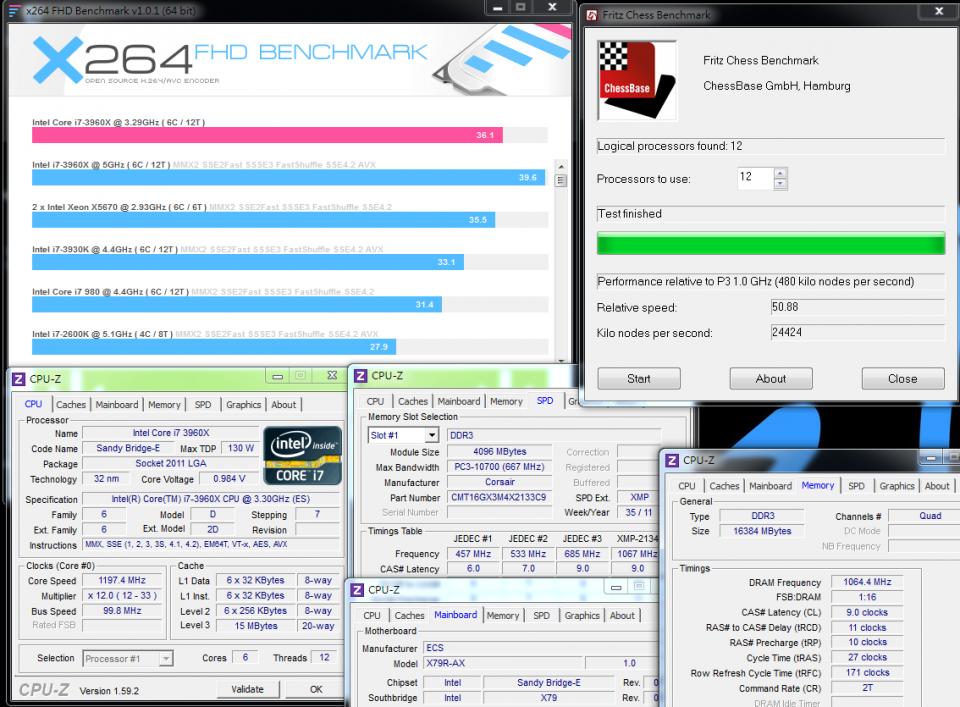The image size is (960, 707).
Task: Click the Validate button in CPU-Z
Action: coord(247,689)
